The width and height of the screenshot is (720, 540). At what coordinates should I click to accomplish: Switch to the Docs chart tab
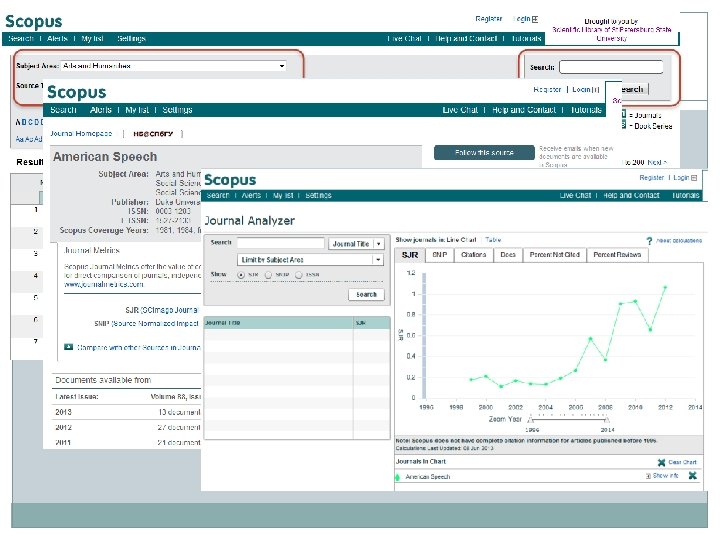pyautogui.click(x=508, y=255)
